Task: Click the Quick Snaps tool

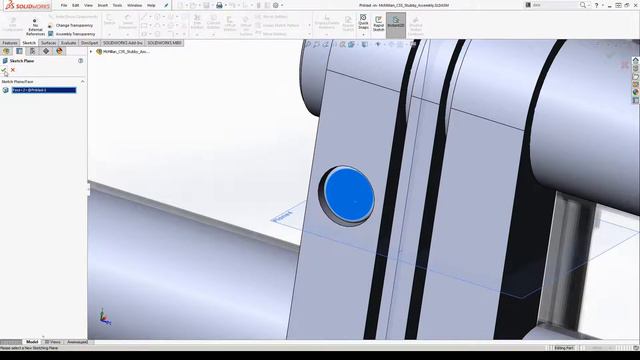Action: tap(363, 22)
